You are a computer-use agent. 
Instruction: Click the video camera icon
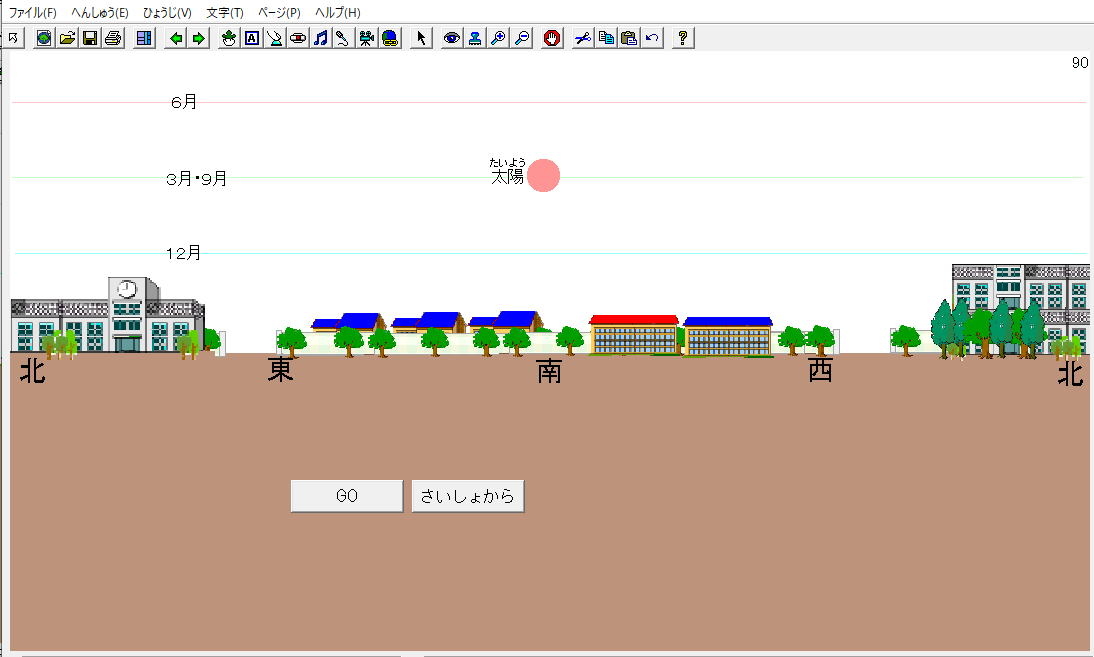366,38
